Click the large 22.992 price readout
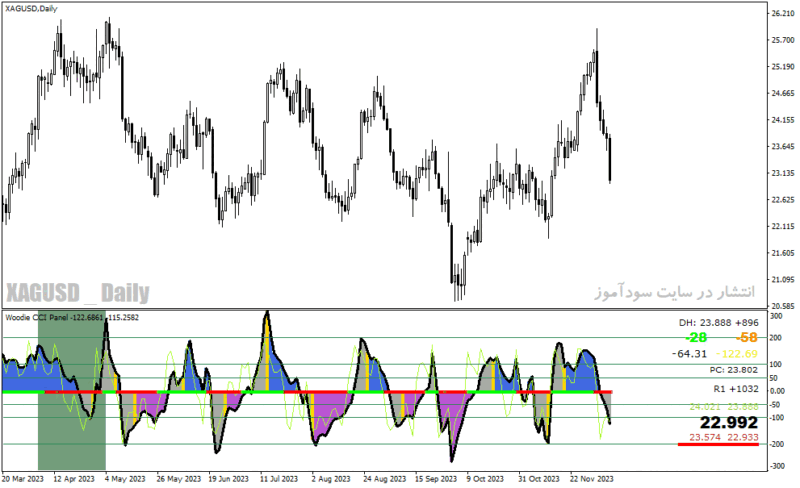The height and width of the screenshot is (488, 800). 729,423
